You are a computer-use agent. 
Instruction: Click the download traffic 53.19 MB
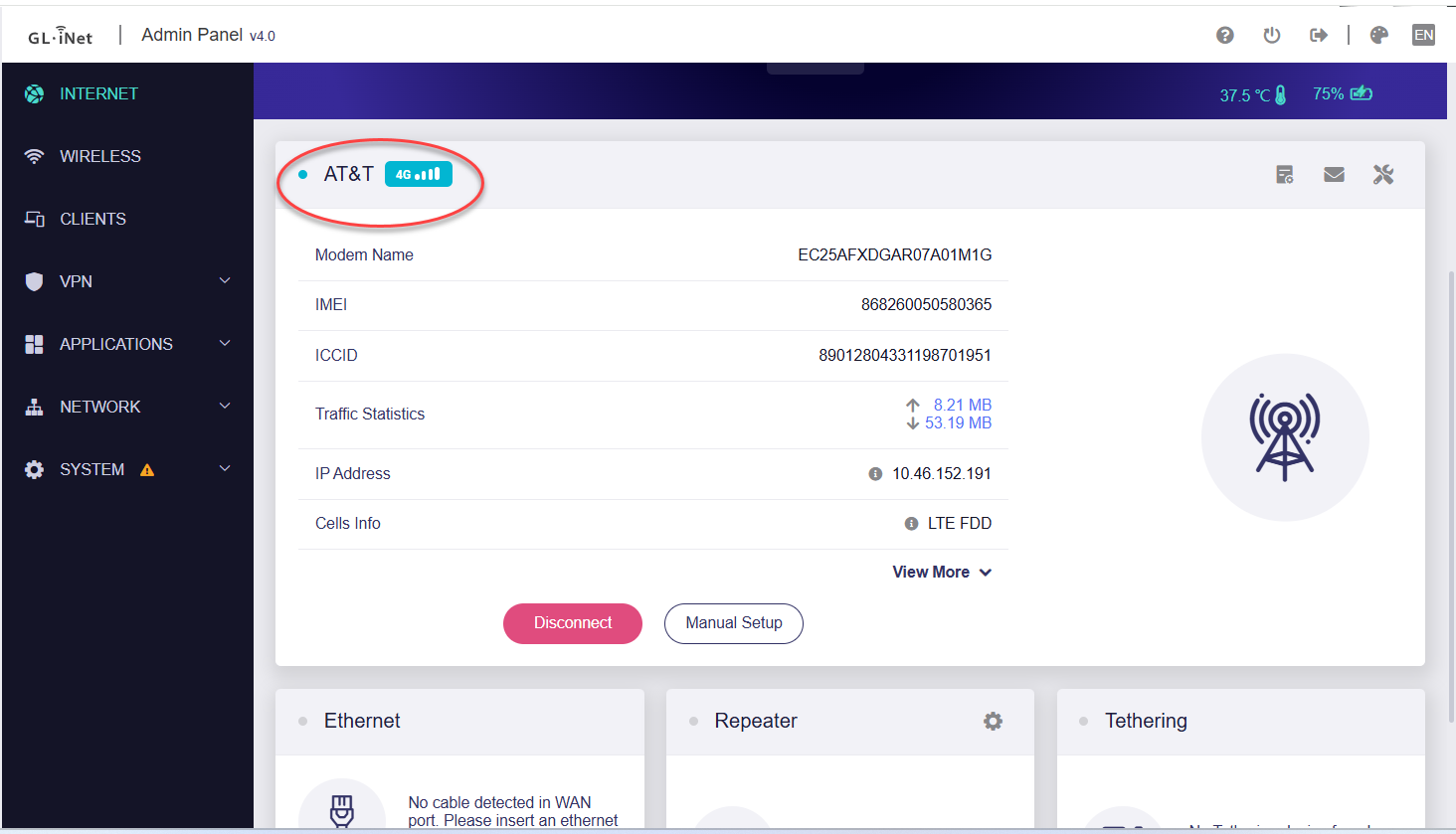pyautogui.click(x=958, y=423)
